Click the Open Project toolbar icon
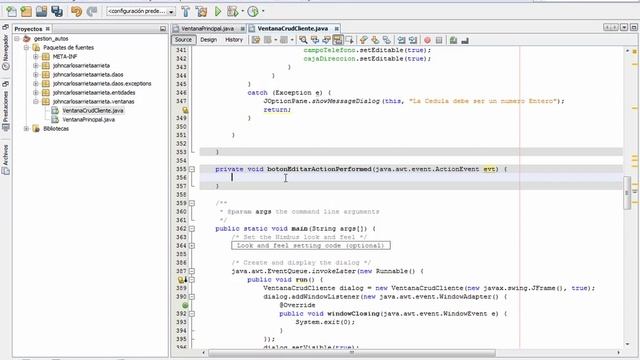The height and width of the screenshot is (360, 640). pyautogui.click(x=41, y=11)
